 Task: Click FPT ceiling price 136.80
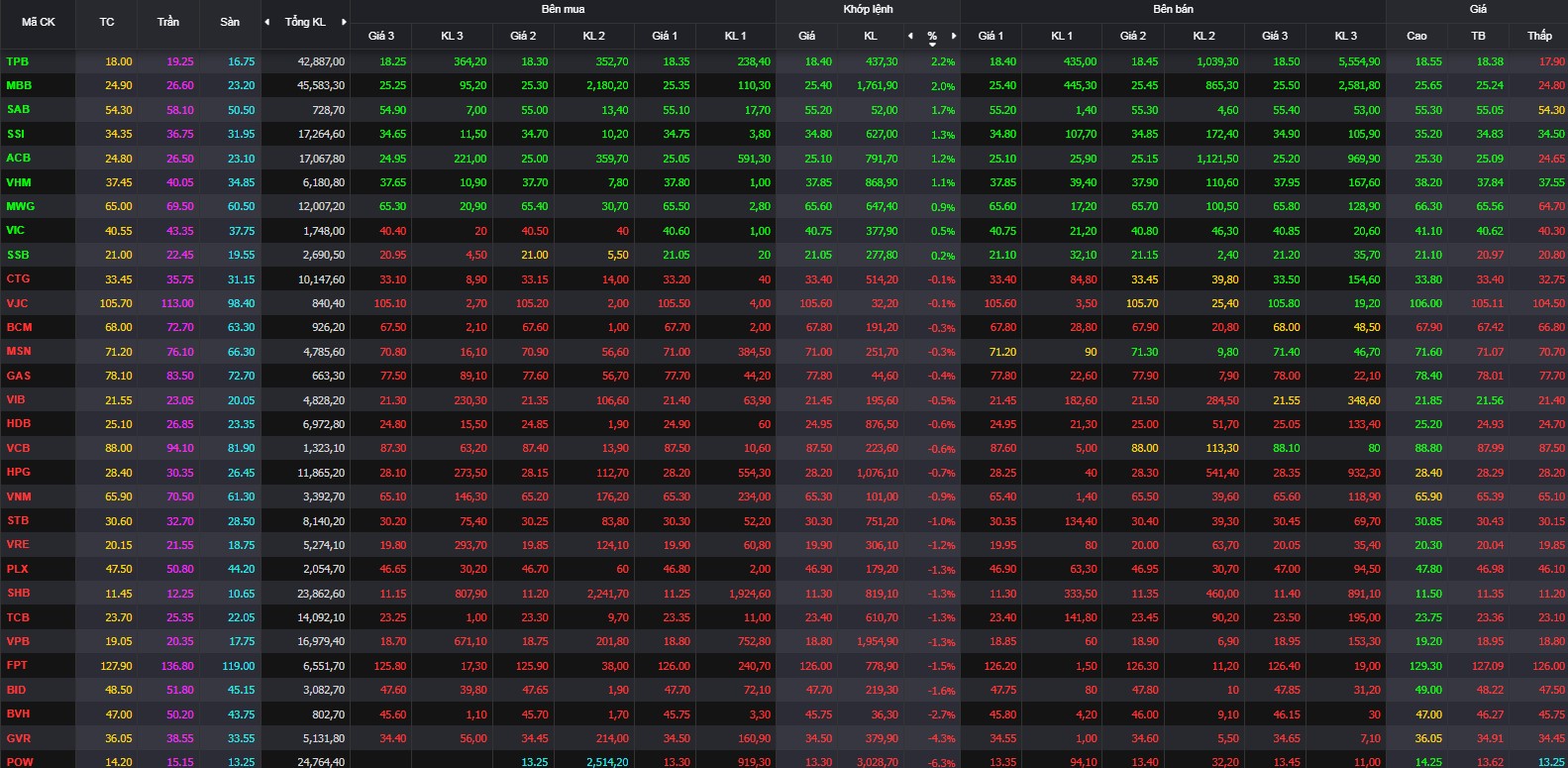pyautogui.click(x=178, y=666)
